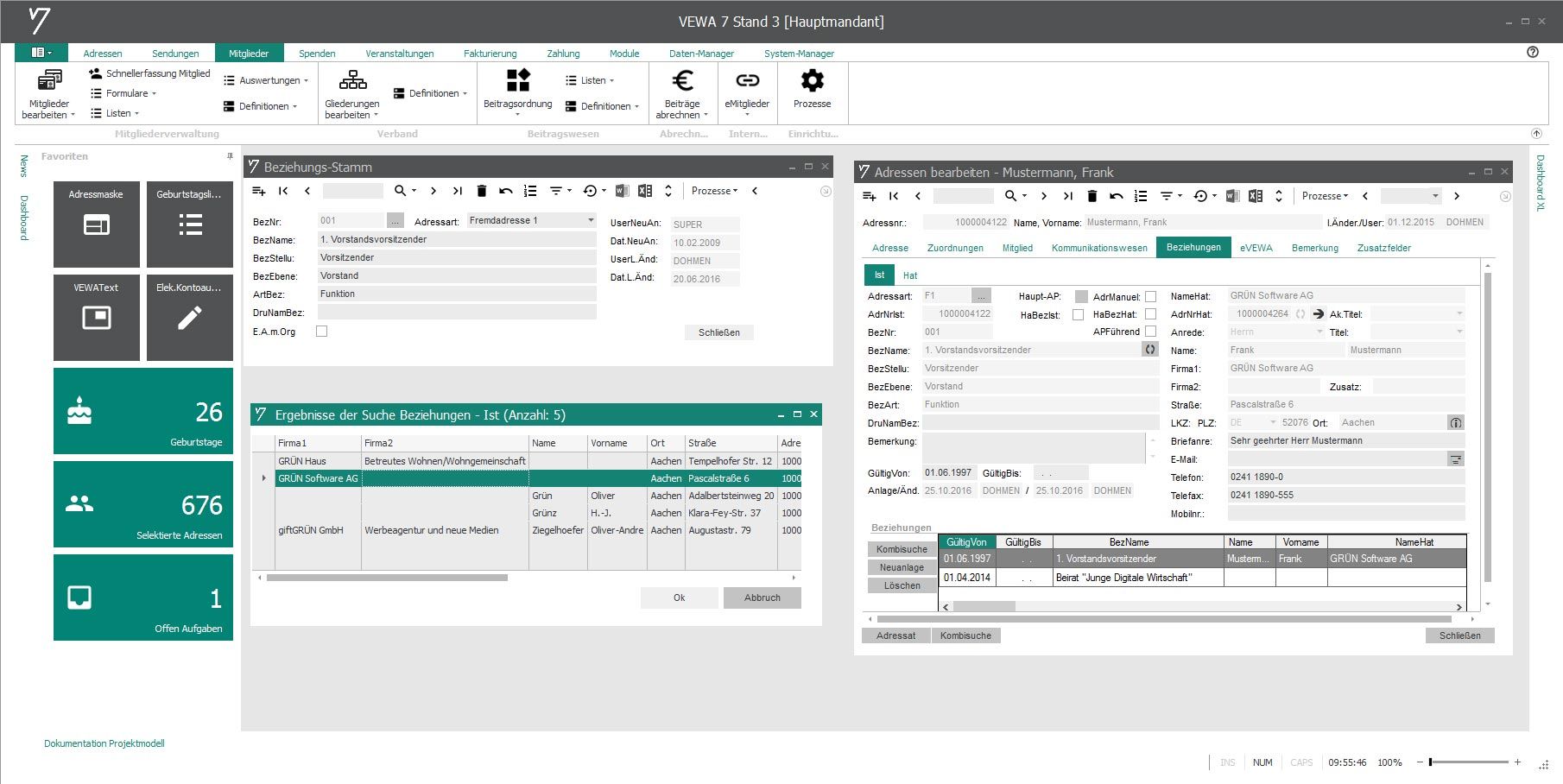Go to last record in Beziehungs-Stamm
Screen dimensions: 1563x784
(458, 191)
